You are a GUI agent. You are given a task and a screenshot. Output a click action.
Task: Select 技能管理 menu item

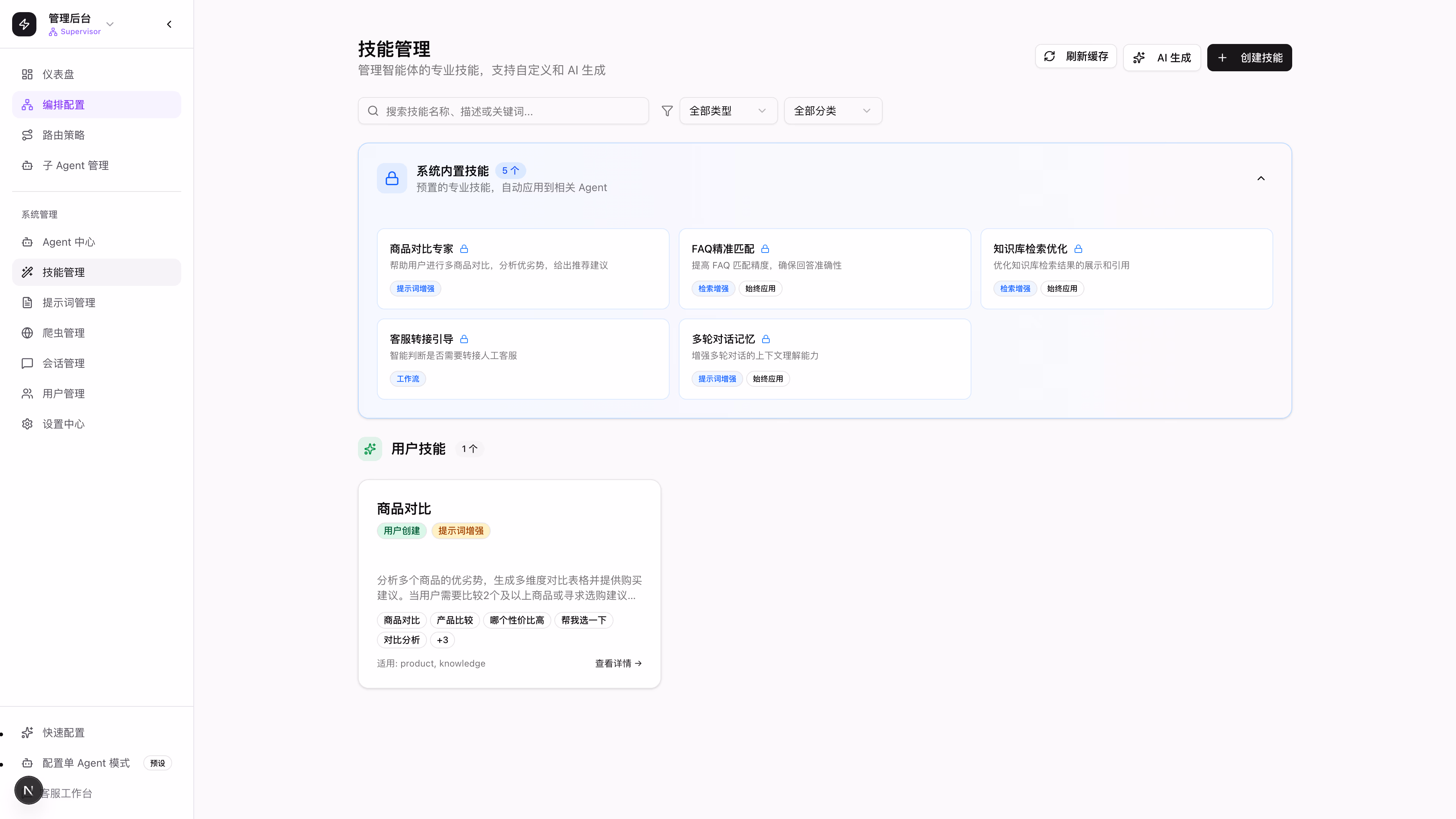pos(97,273)
